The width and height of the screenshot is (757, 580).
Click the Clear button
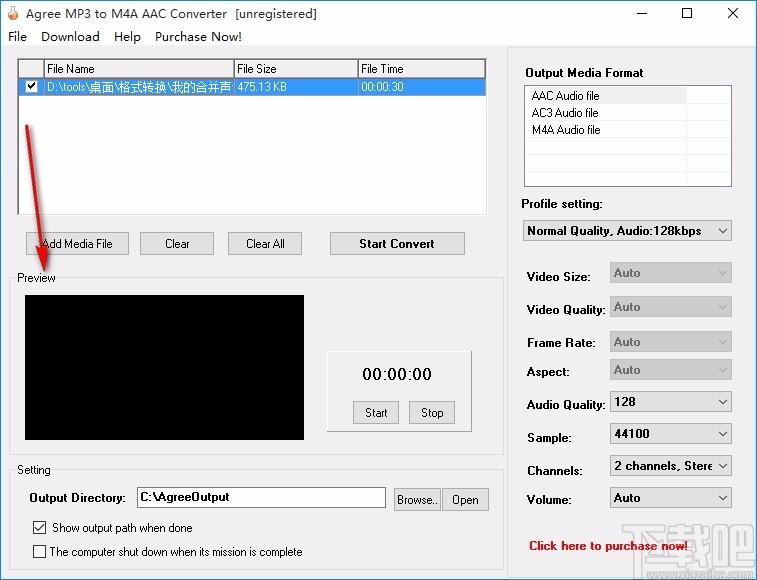(x=177, y=243)
